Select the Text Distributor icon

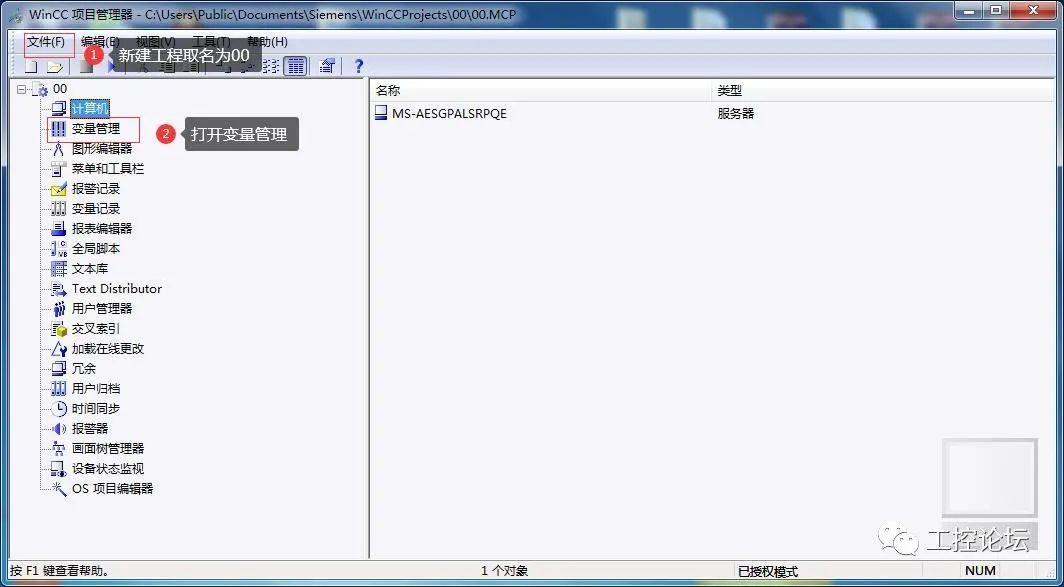click(x=60, y=289)
